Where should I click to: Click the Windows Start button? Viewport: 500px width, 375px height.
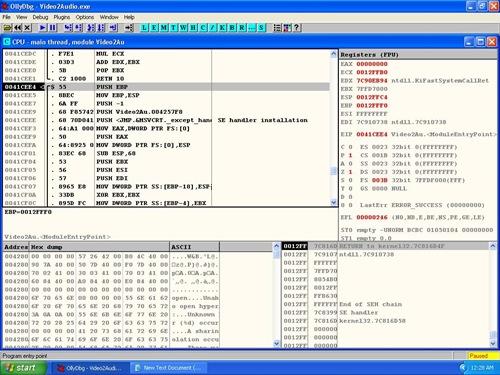click(x=22, y=368)
